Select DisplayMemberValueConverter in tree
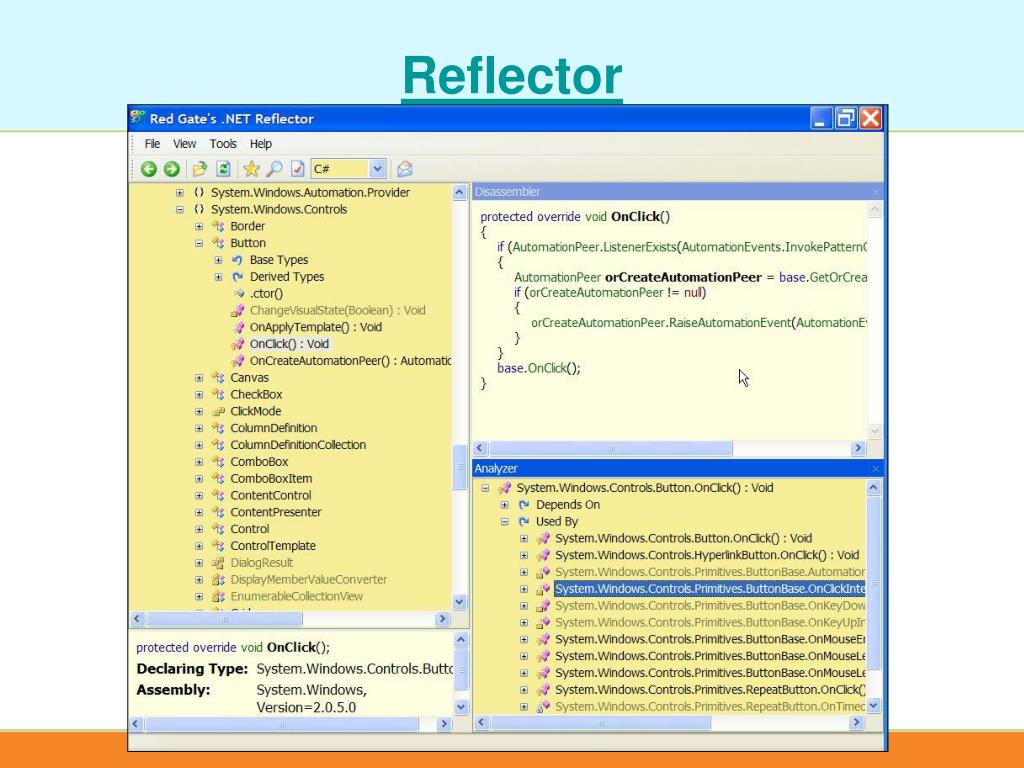 [308, 580]
